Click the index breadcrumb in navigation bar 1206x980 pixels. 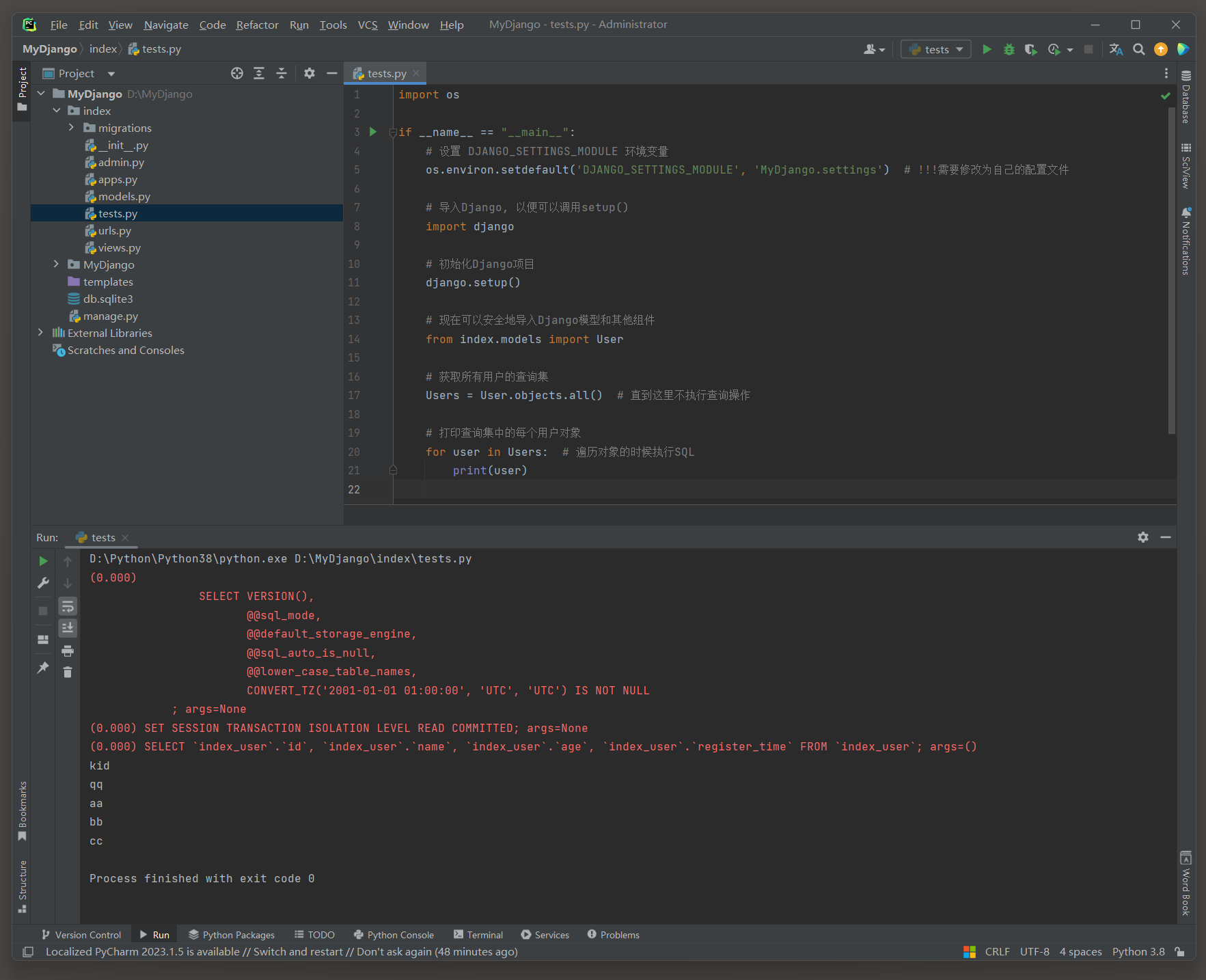click(x=103, y=49)
